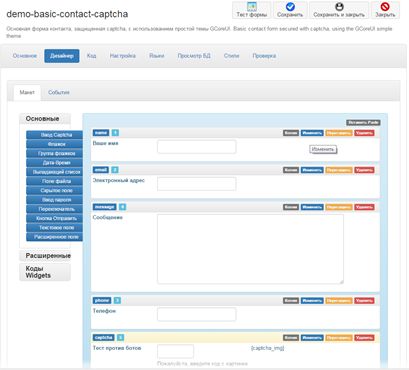Click the Телефон input field
Viewport: 409px width, 370px height.
tap(197, 314)
